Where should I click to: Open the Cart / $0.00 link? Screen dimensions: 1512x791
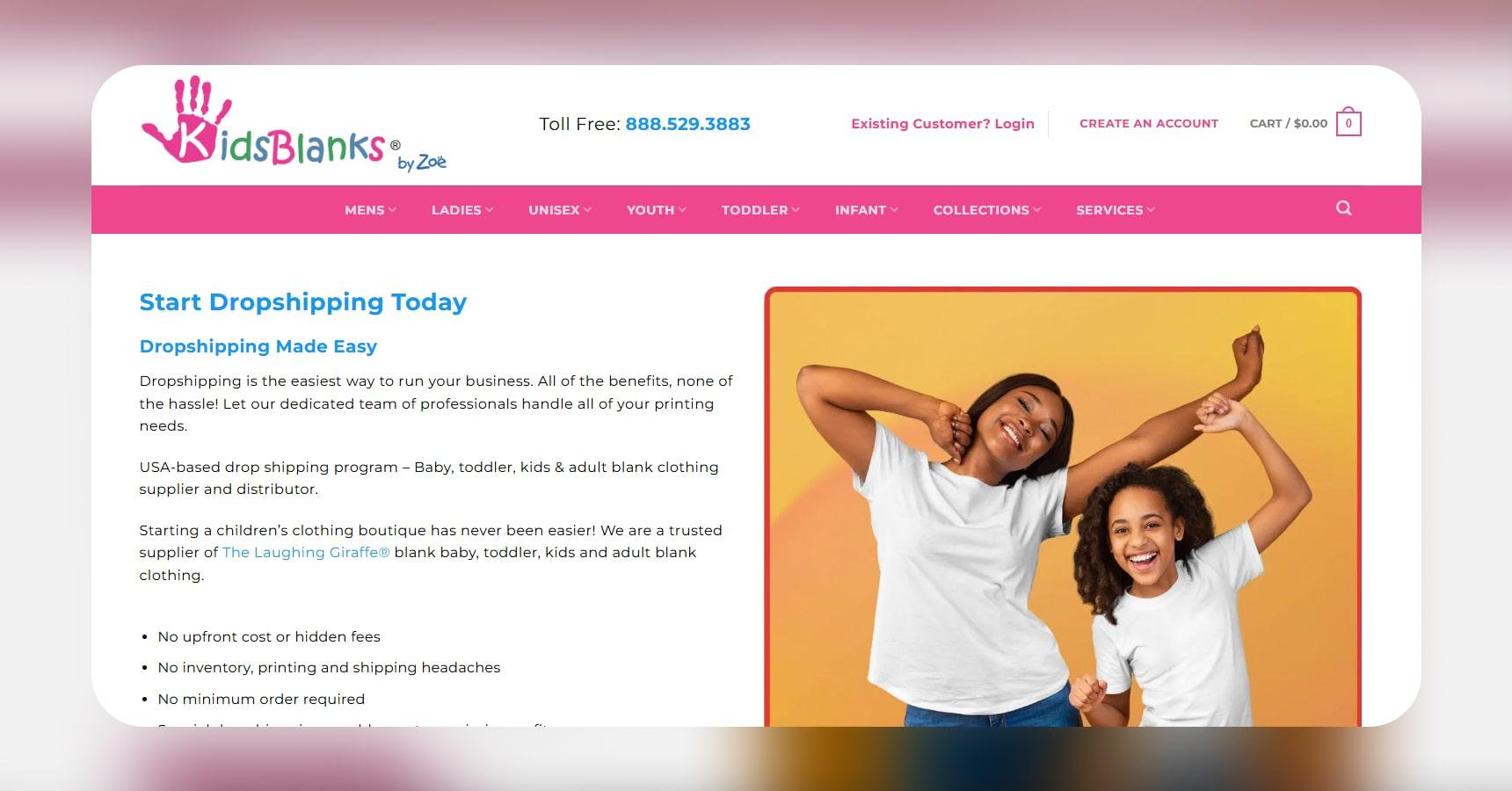[x=1289, y=124]
